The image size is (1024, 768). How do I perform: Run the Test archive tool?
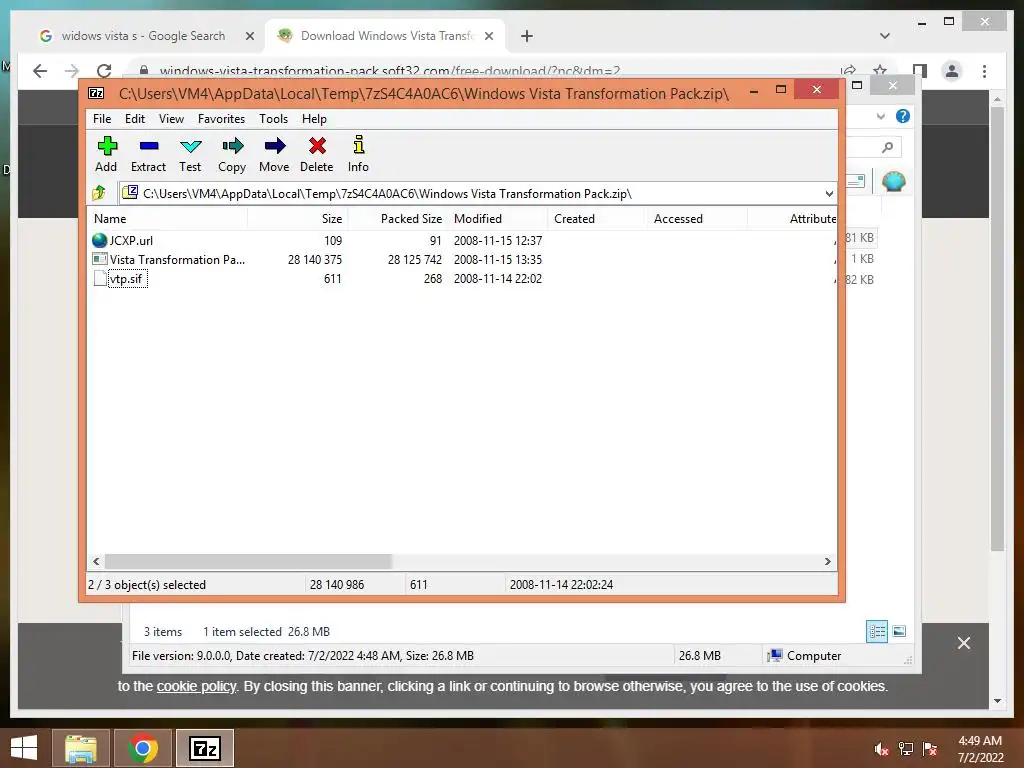coord(190,146)
